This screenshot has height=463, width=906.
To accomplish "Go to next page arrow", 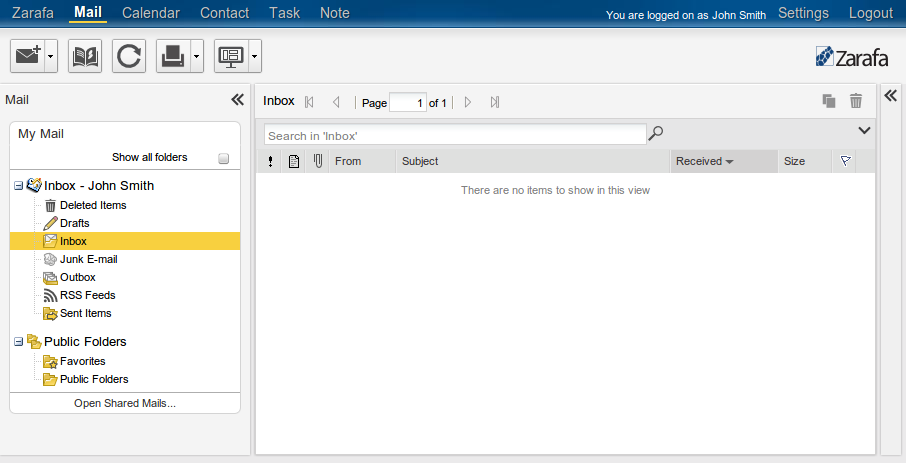I will point(468,102).
